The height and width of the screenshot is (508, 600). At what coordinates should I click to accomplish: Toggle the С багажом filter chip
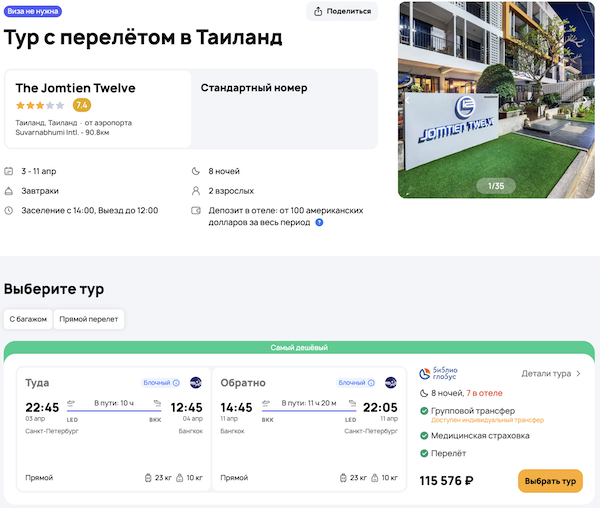click(27, 319)
